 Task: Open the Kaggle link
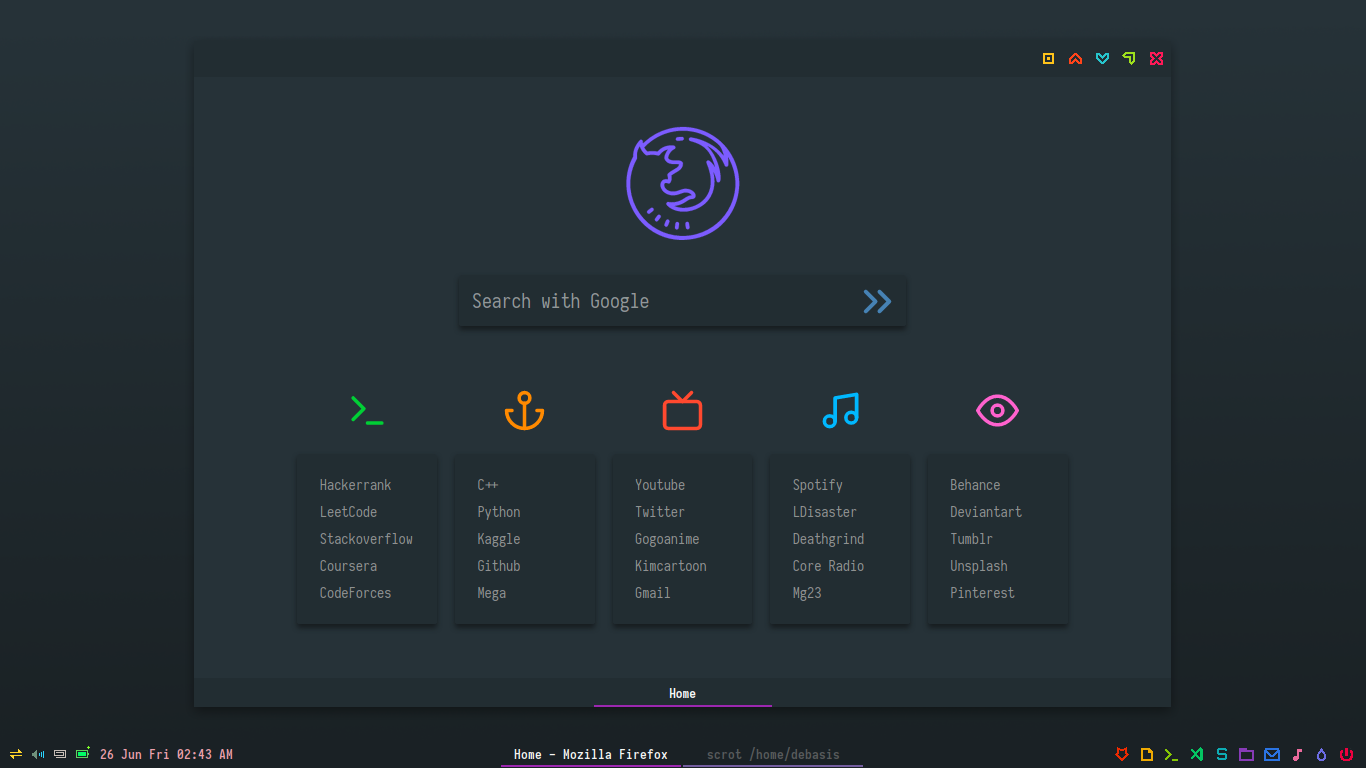(498, 539)
